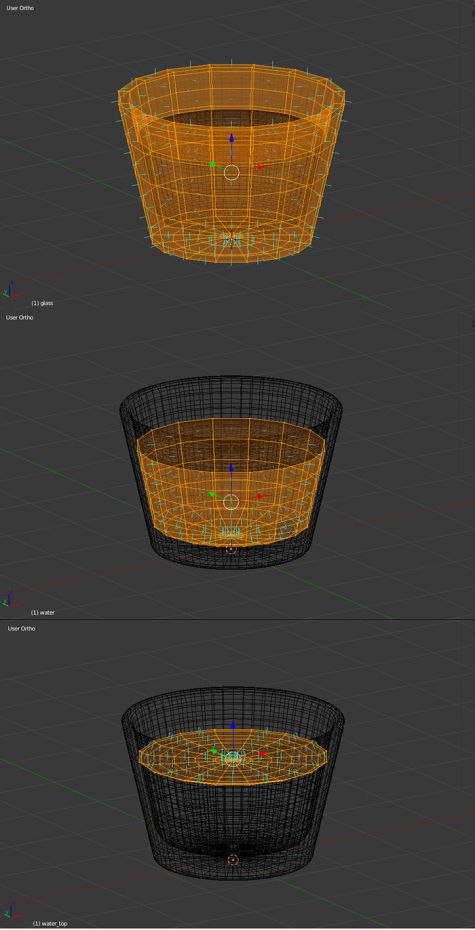Grab red X-axis handle in glass viewport
The width and height of the screenshot is (475, 930).
260,167
